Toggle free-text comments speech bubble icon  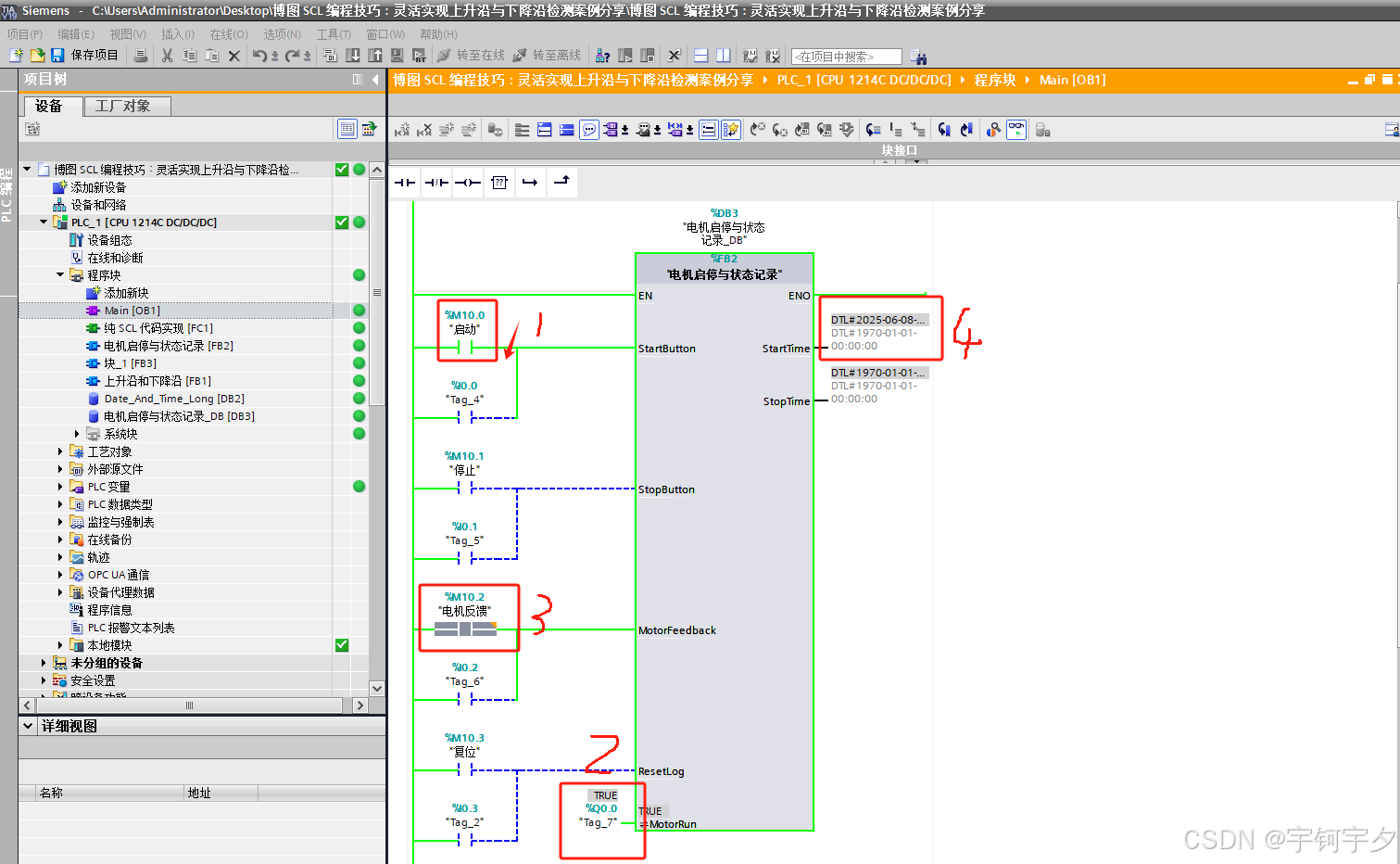(589, 130)
